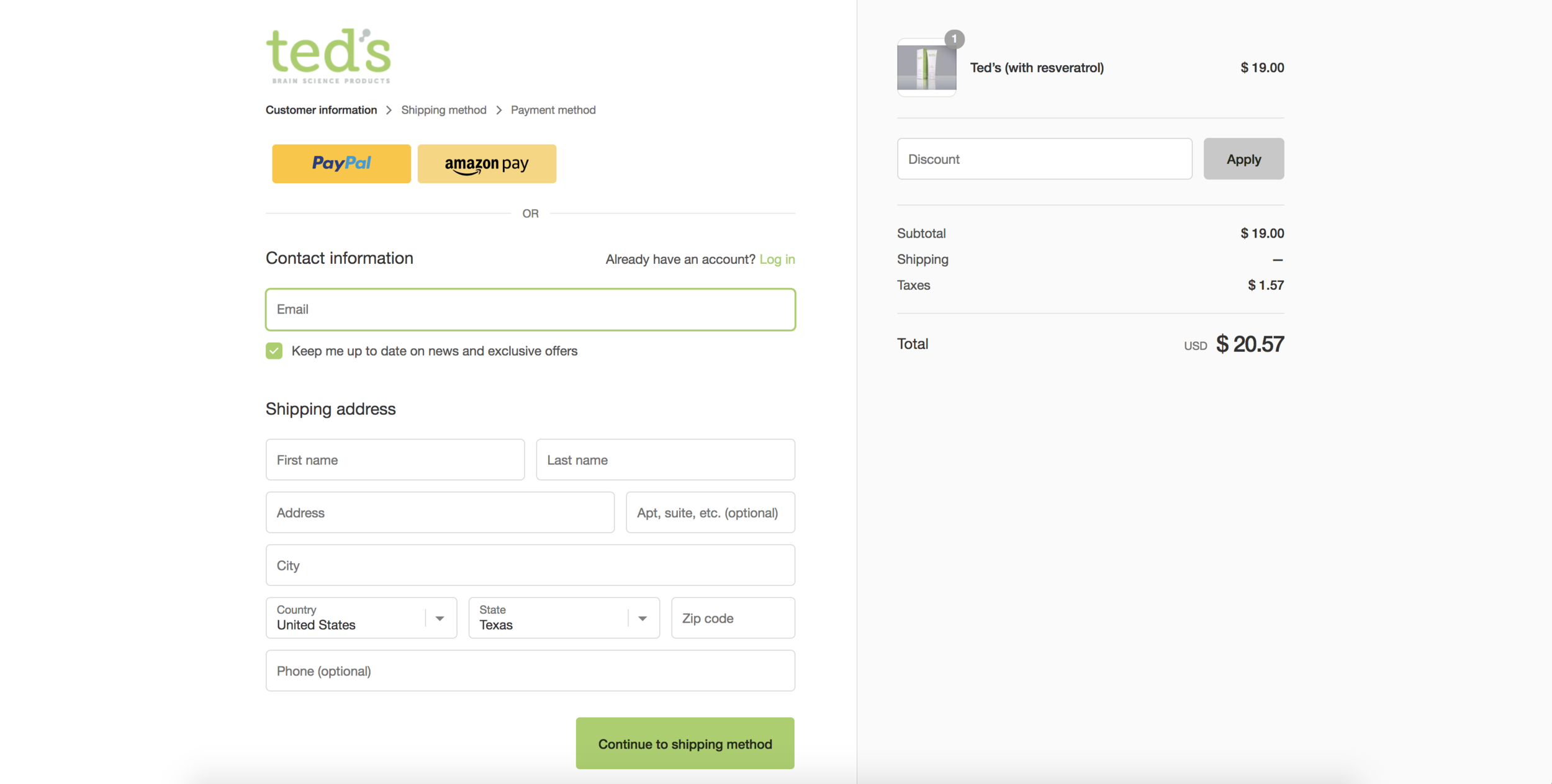Click Continue to shipping method button
The image size is (1552, 784).
pos(685,744)
